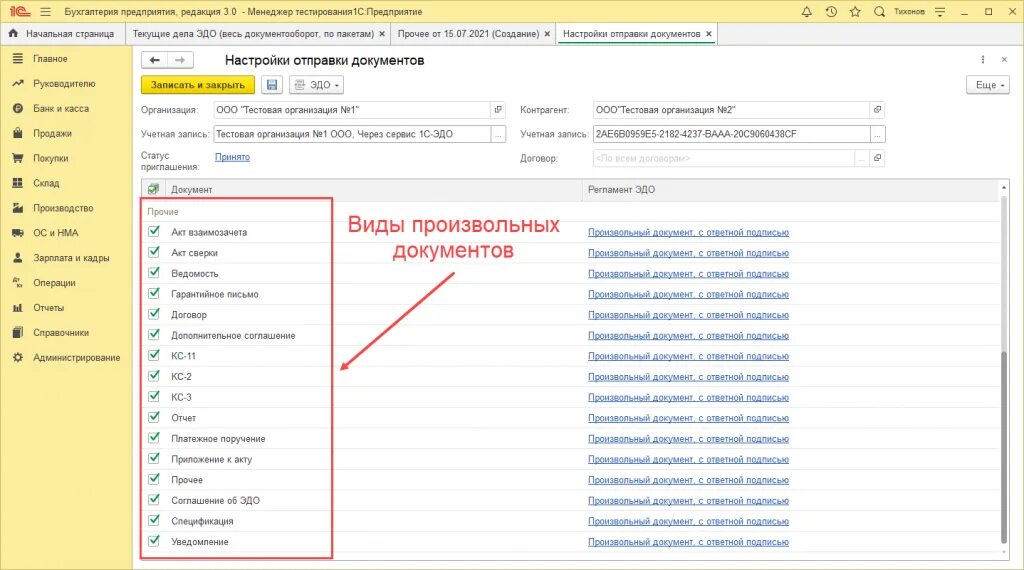The height and width of the screenshot is (570, 1024).
Task: Open Склад section in sidebar
Action: click(46, 183)
